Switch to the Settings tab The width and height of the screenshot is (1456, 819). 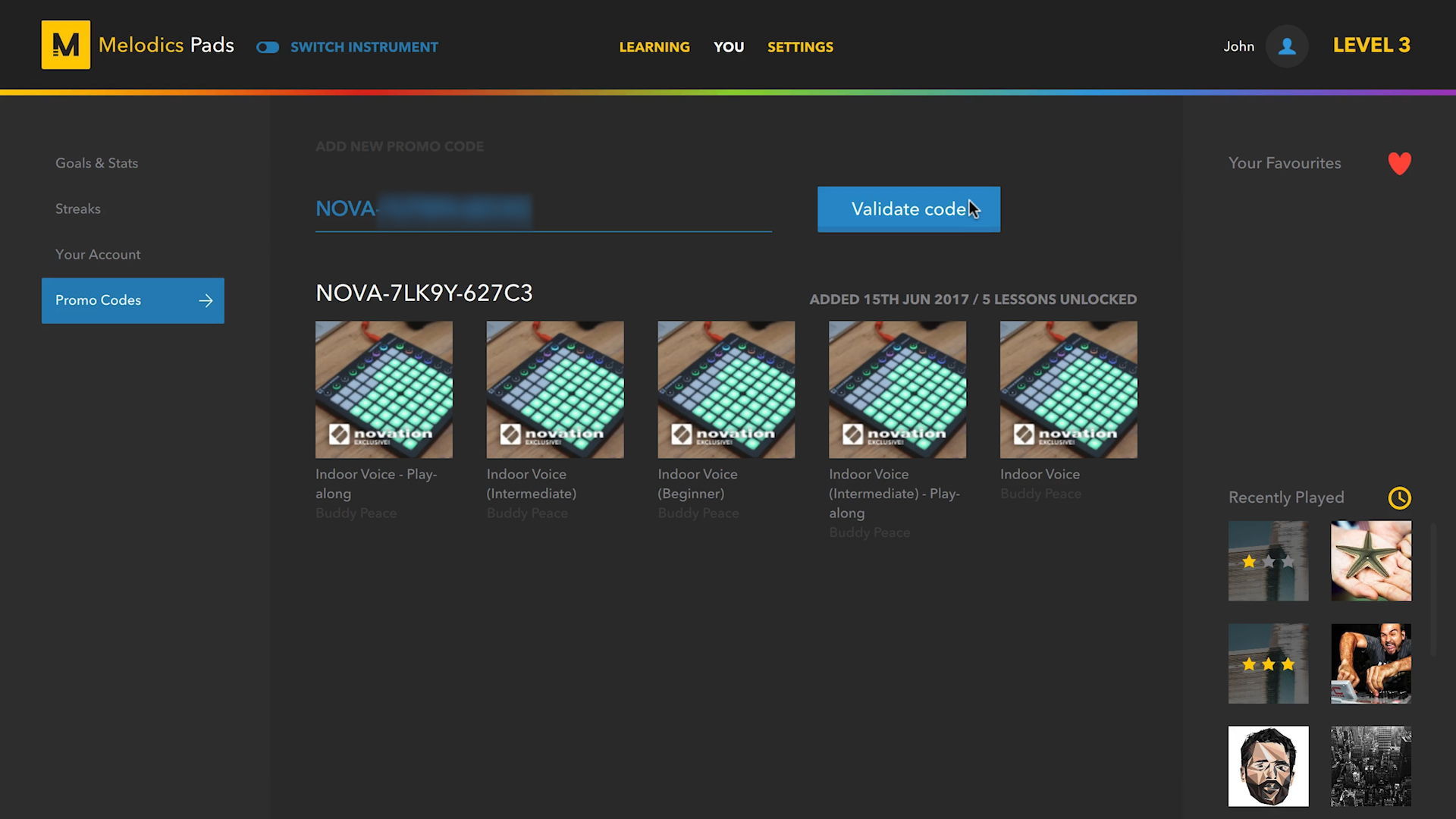pos(799,47)
